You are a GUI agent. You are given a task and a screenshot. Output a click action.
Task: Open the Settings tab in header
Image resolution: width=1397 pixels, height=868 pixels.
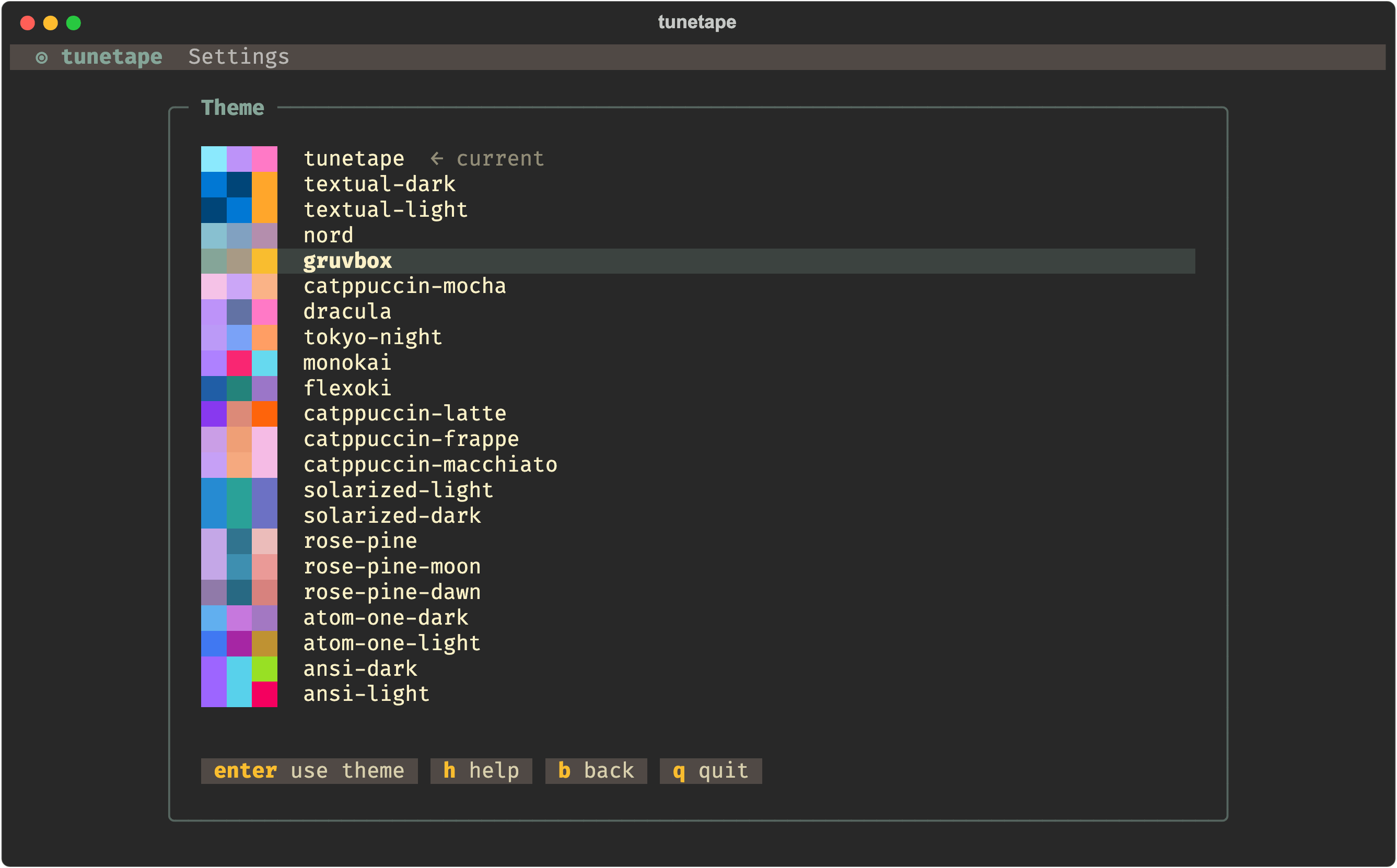pos(239,57)
